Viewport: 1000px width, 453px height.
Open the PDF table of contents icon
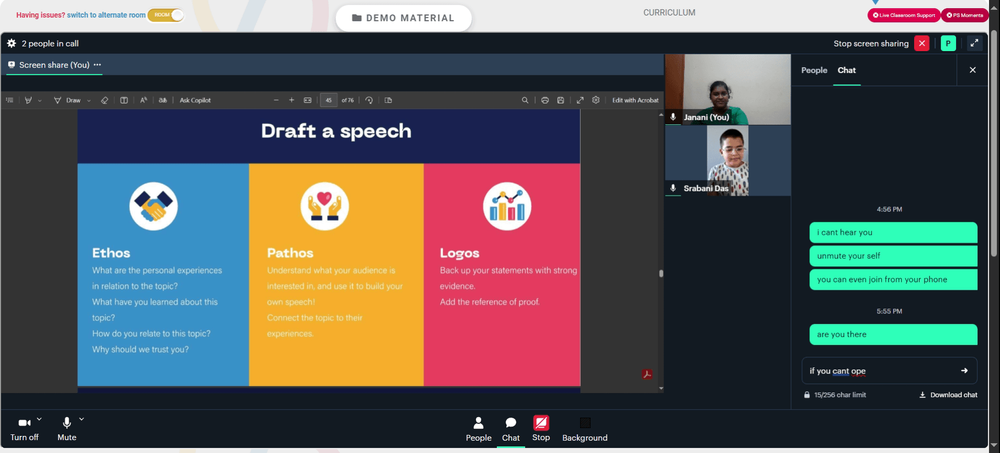9,100
